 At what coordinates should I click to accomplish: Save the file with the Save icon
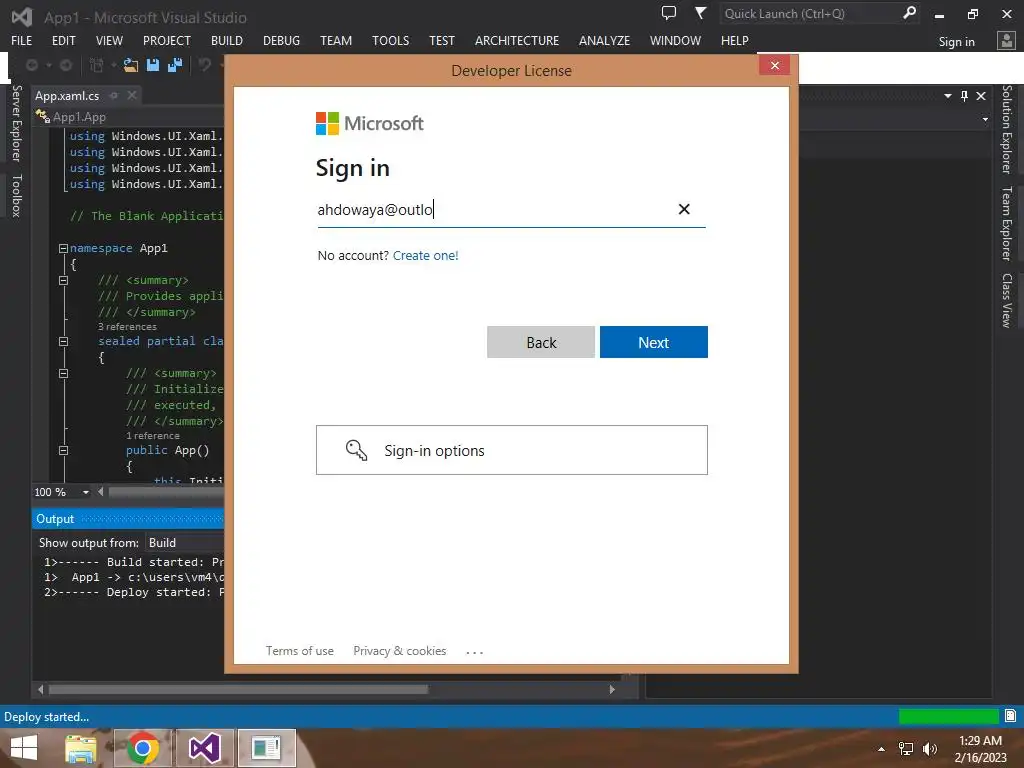[x=153, y=65]
